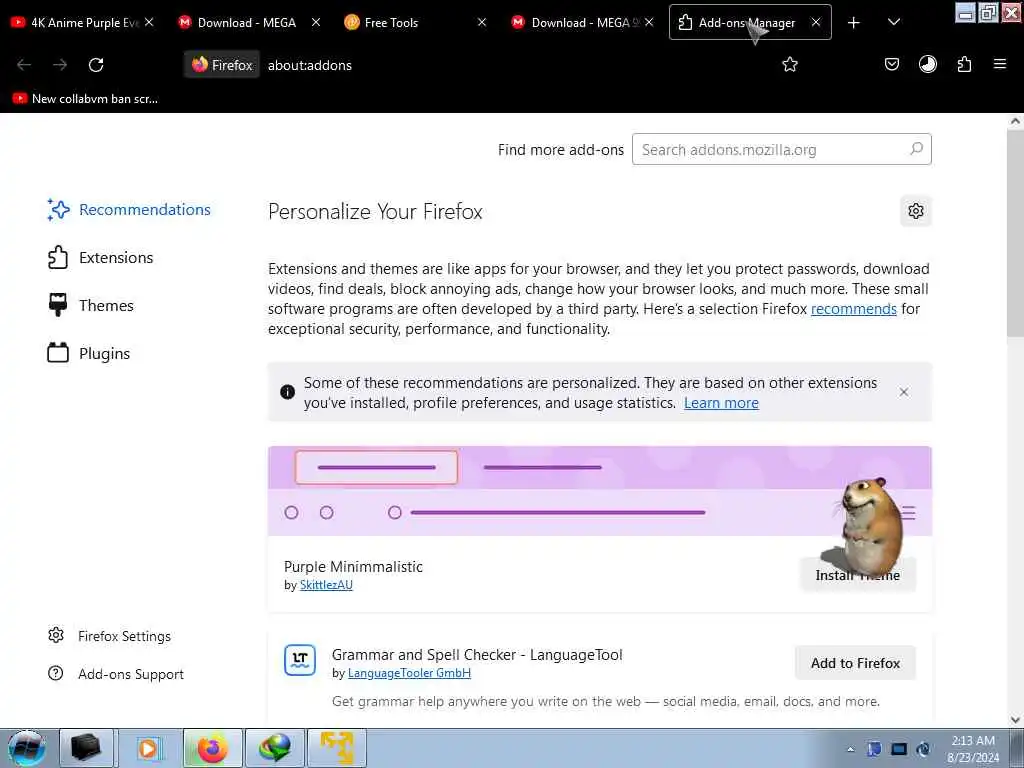Viewport: 1024px width, 768px height.
Task: Click the taskbar clock showing 2:13 AM
Action: (973, 749)
